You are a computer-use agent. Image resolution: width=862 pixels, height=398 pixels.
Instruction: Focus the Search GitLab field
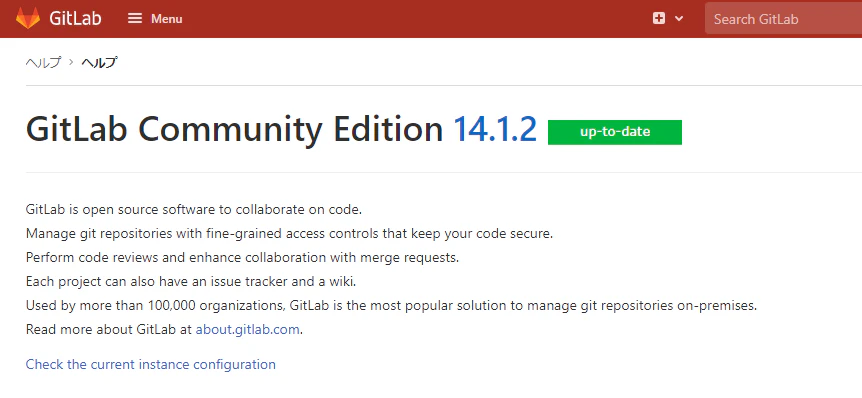(x=783, y=19)
